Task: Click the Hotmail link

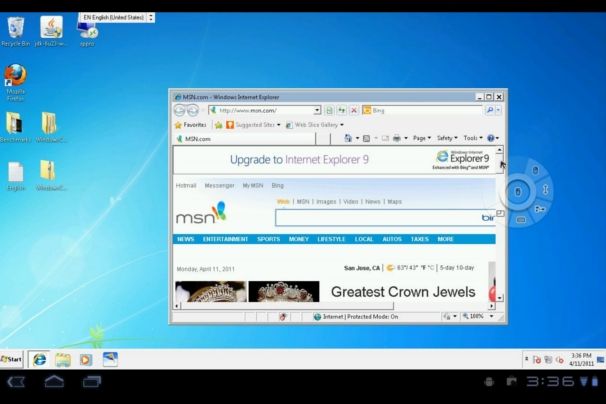Action: tap(186, 186)
